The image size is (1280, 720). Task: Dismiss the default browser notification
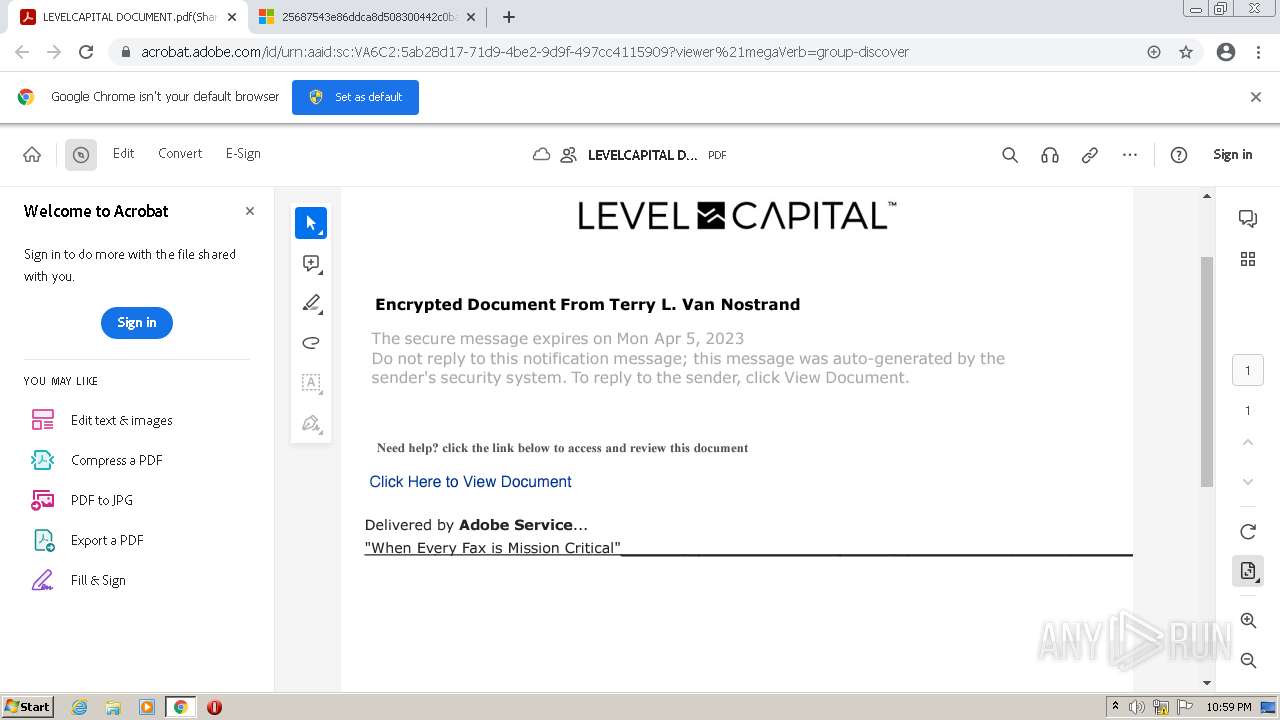tap(1256, 97)
